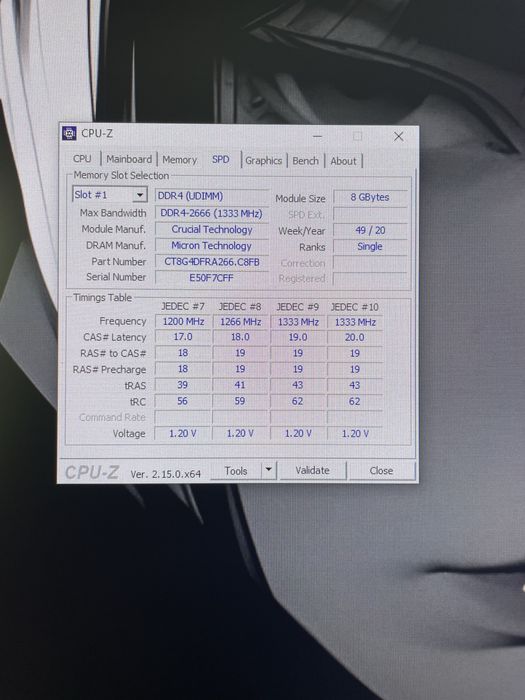Click the 1200 MHz frequency cell
The image size is (525, 700).
click(183, 321)
